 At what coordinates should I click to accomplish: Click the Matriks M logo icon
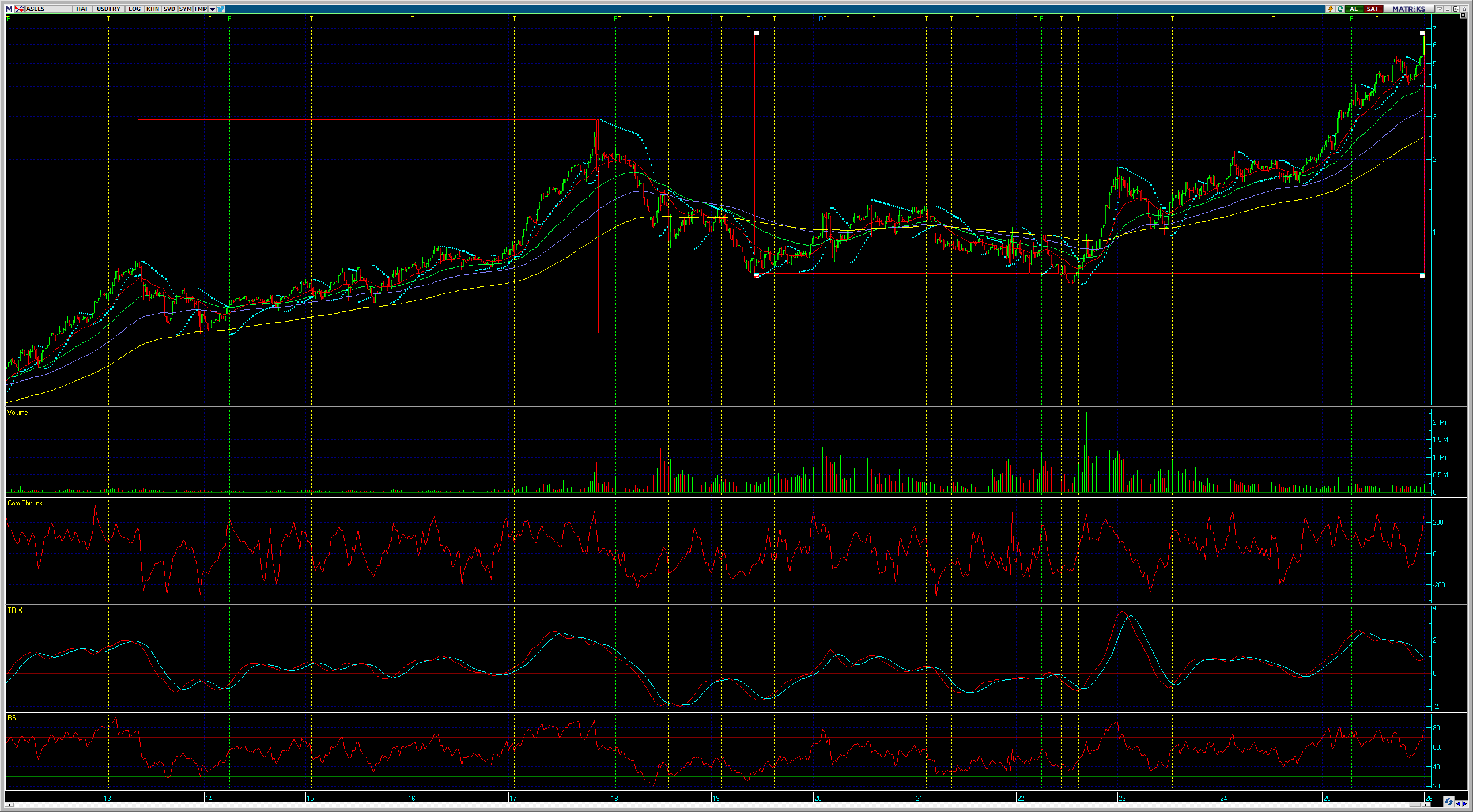pos(9,9)
